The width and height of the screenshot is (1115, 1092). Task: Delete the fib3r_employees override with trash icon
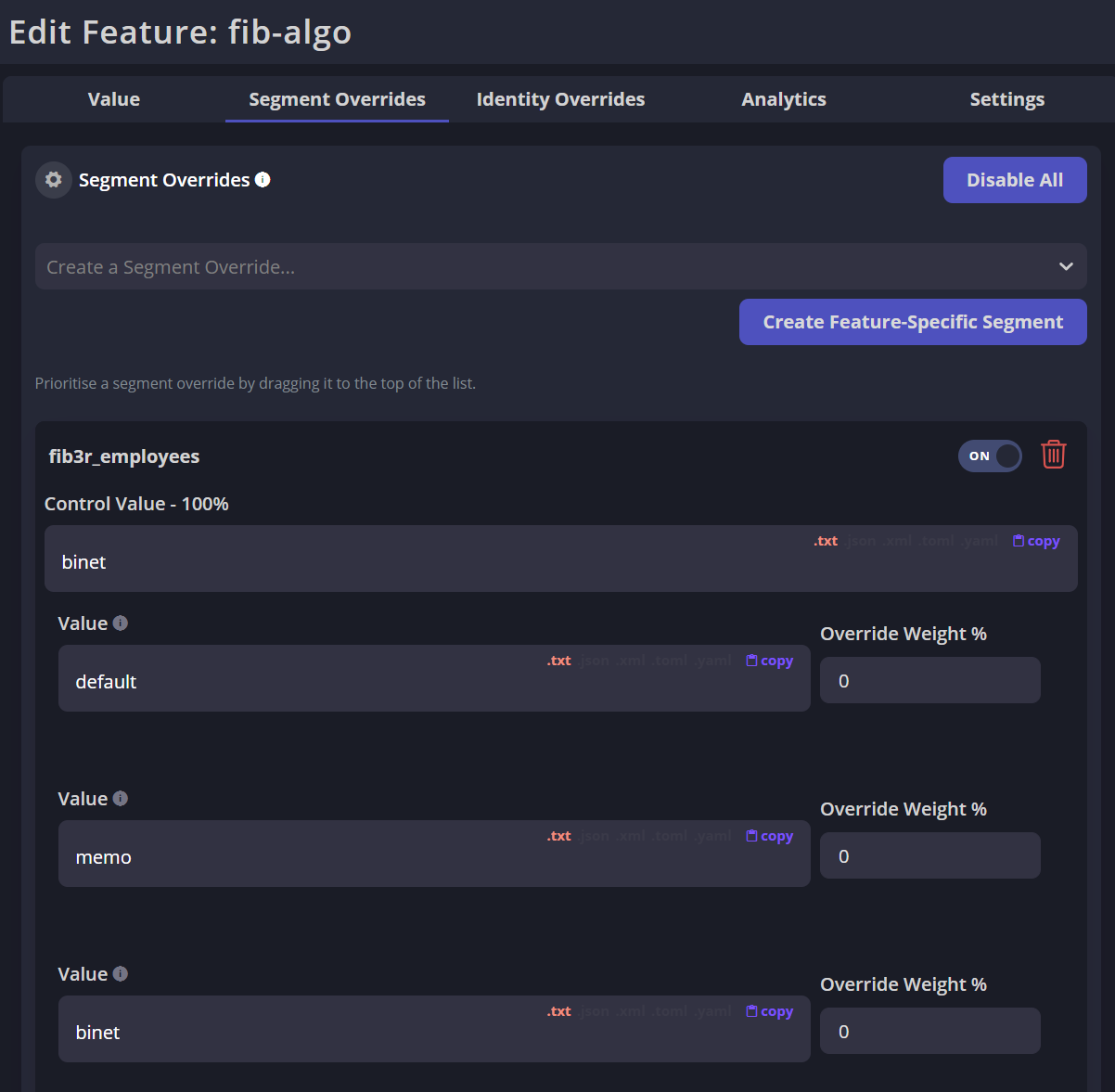tap(1054, 455)
